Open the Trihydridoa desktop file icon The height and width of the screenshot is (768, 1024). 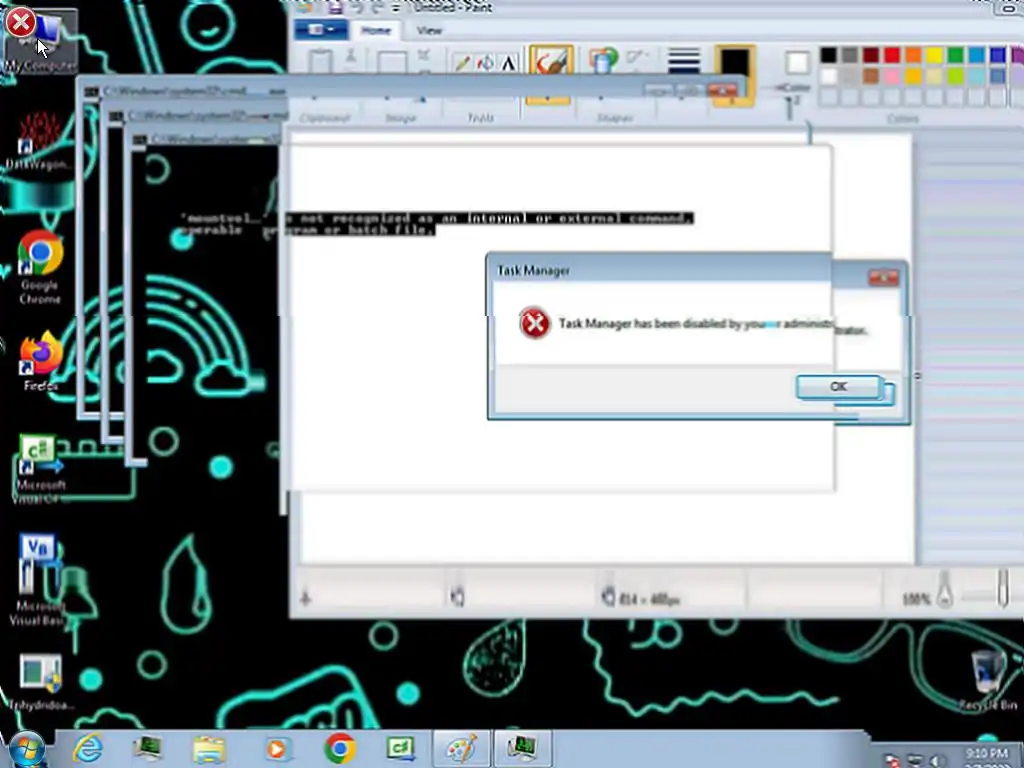(40, 681)
